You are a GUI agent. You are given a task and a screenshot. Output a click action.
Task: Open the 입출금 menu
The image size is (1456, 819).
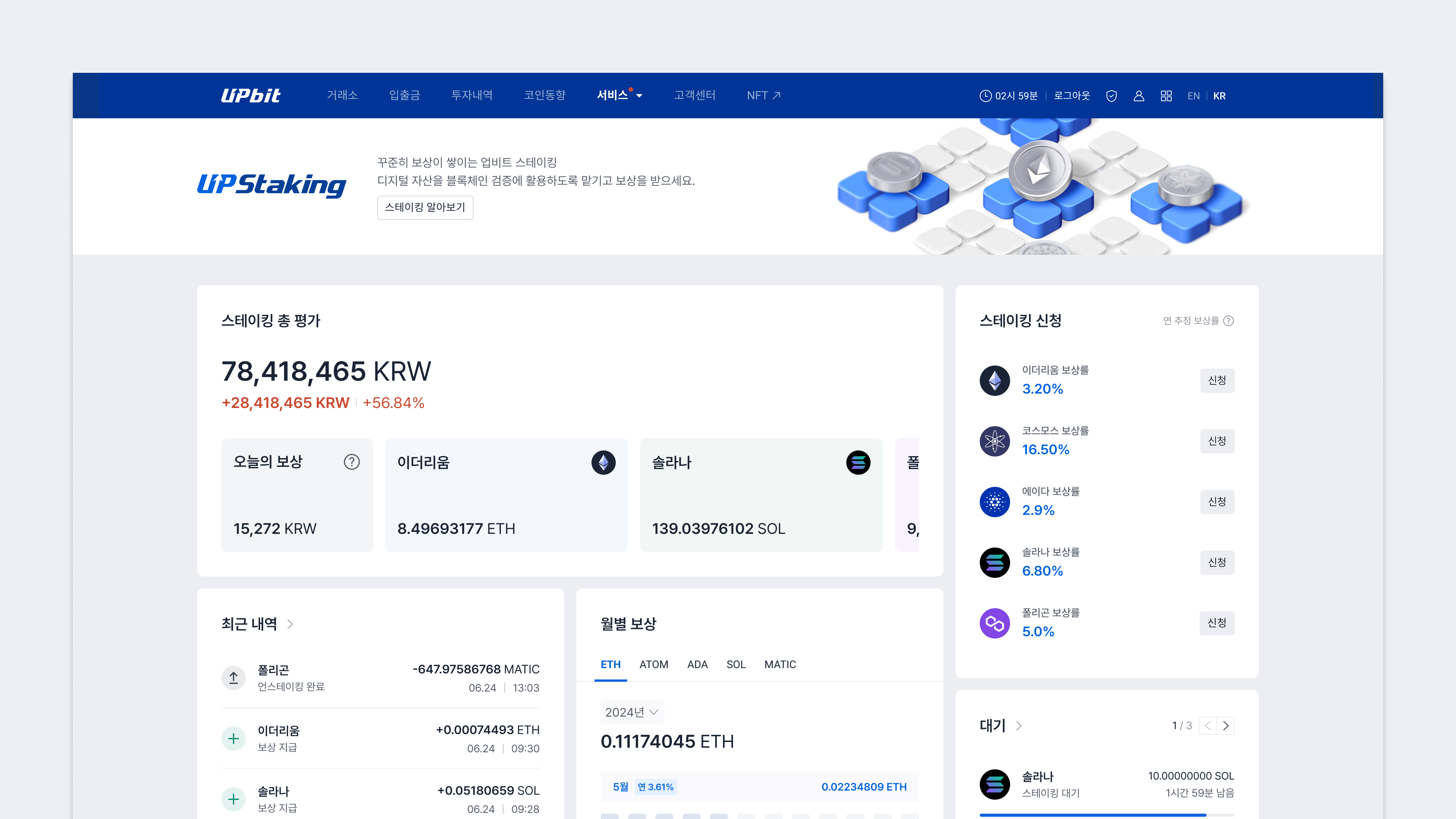pos(404,96)
